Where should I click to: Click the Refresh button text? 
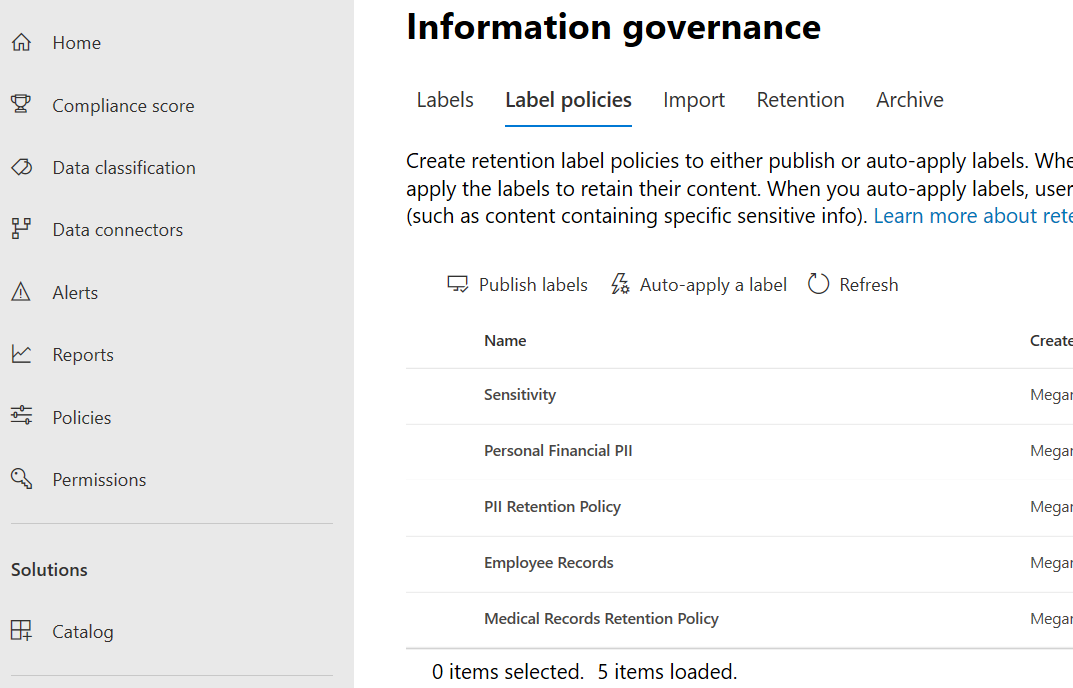pyautogui.click(x=868, y=285)
